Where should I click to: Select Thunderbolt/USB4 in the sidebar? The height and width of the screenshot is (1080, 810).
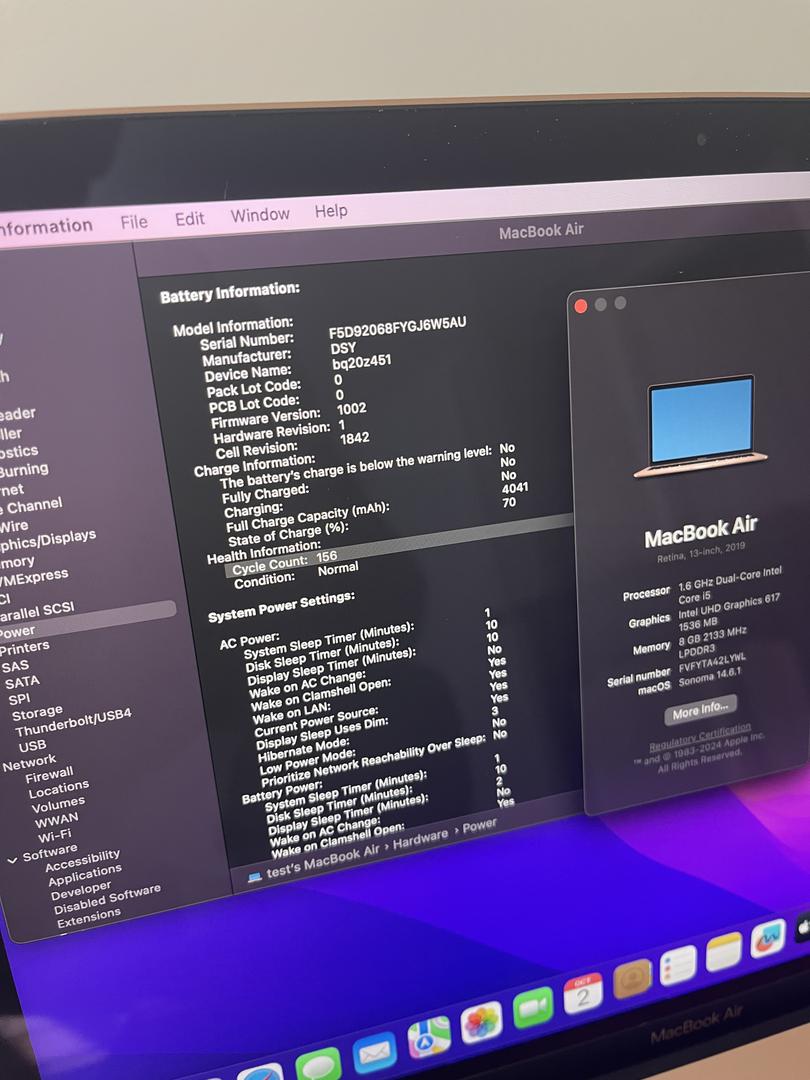point(72,722)
